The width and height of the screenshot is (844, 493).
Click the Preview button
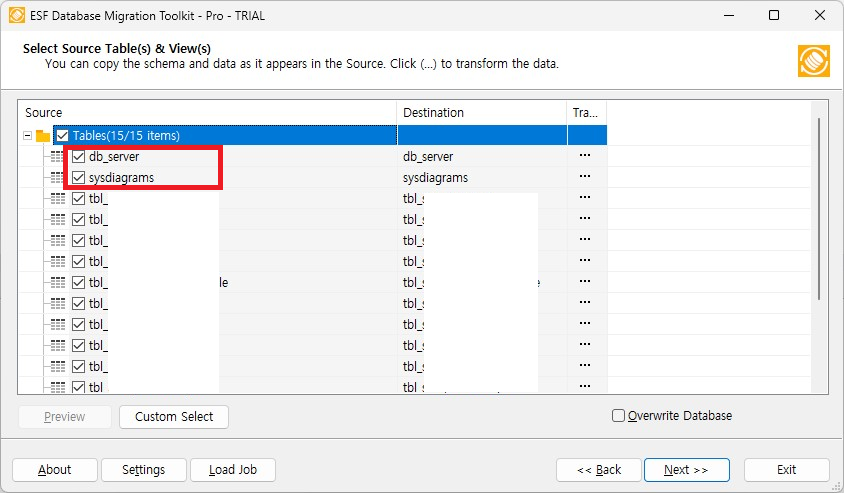(x=65, y=417)
